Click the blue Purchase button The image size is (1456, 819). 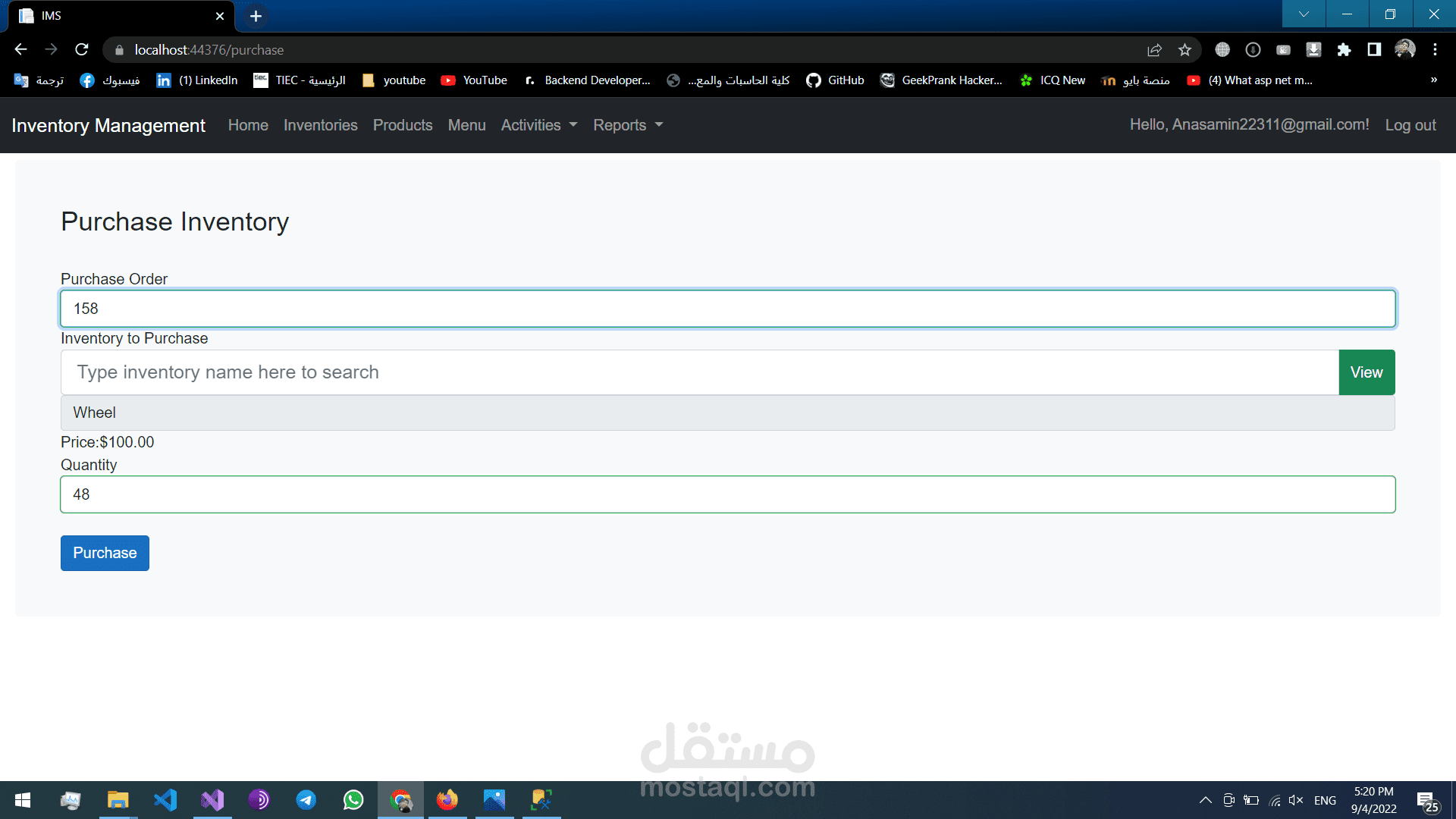[x=105, y=553]
